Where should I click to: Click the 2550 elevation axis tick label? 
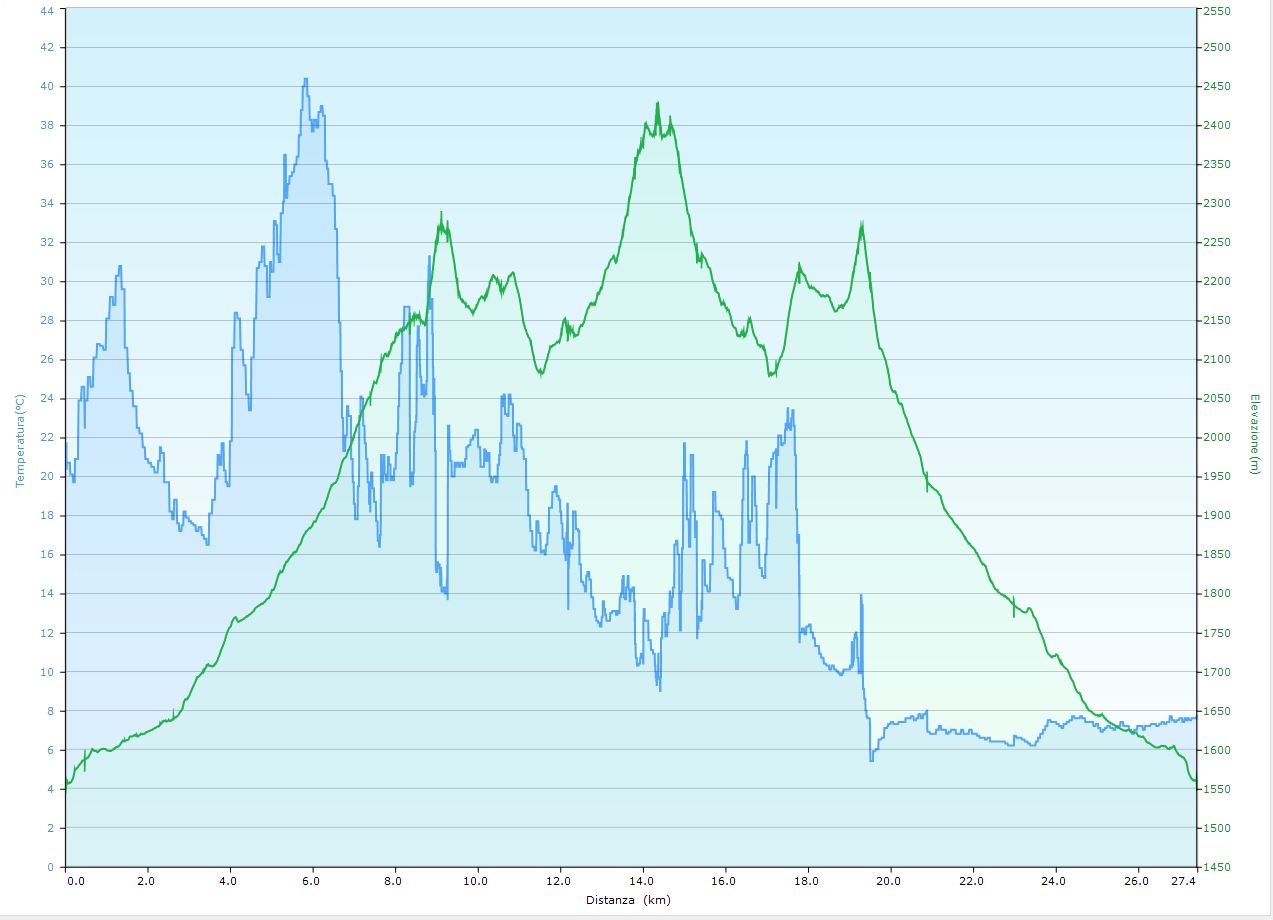pyautogui.click(x=1217, y=9)
